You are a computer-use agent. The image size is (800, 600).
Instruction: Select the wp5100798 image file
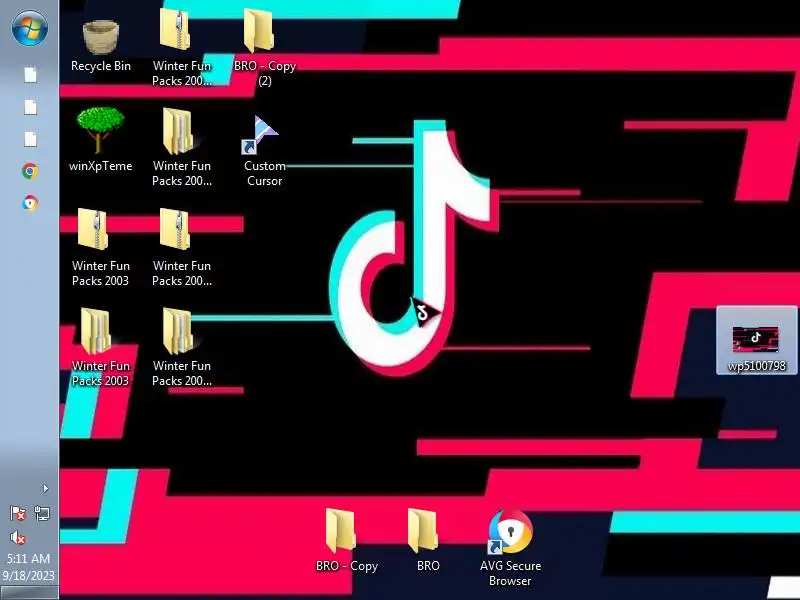757,341
